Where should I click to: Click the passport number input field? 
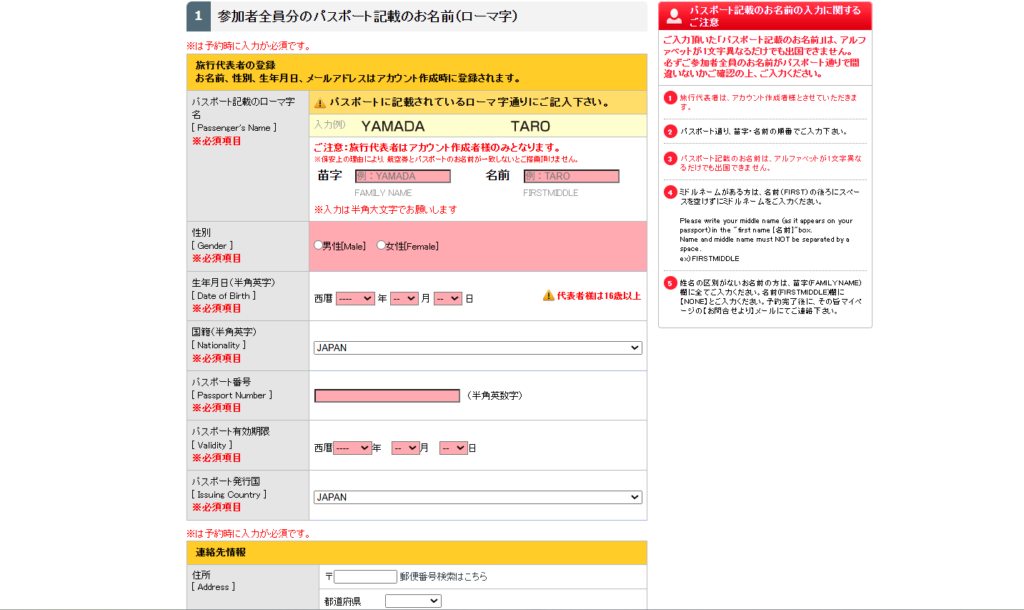point(387,396)
